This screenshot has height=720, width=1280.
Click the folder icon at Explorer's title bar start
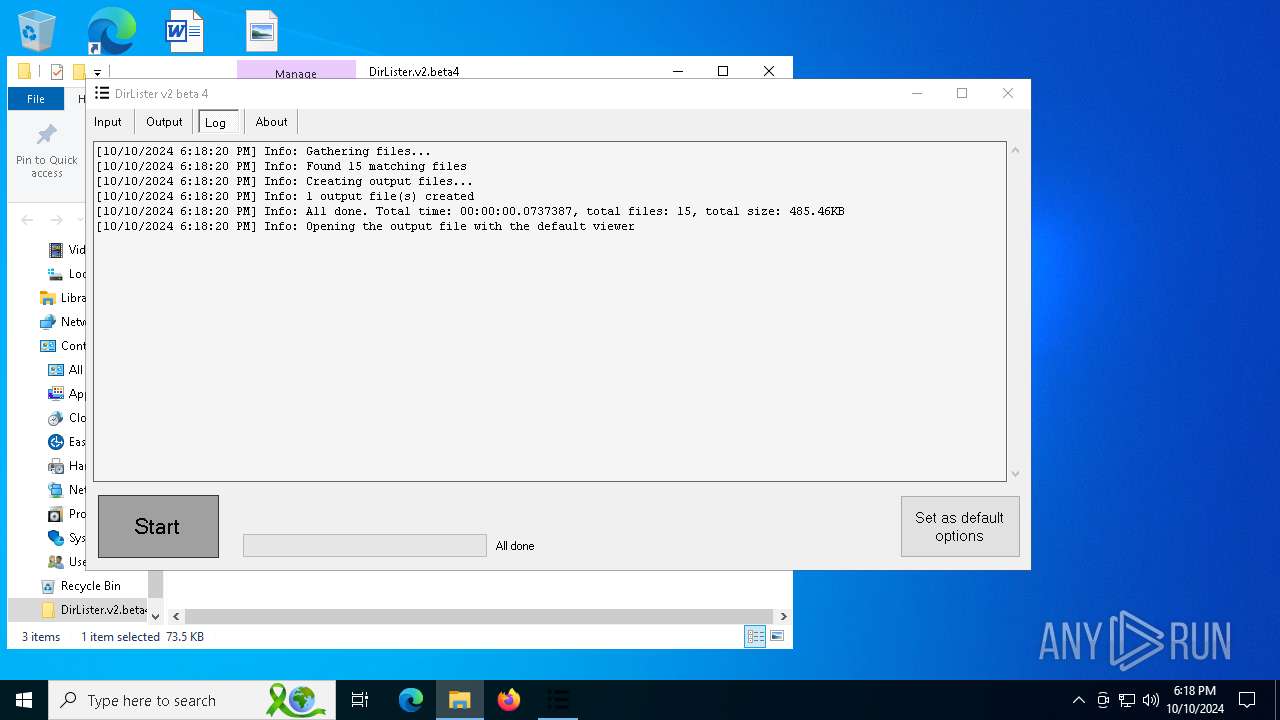coord(25,72)
